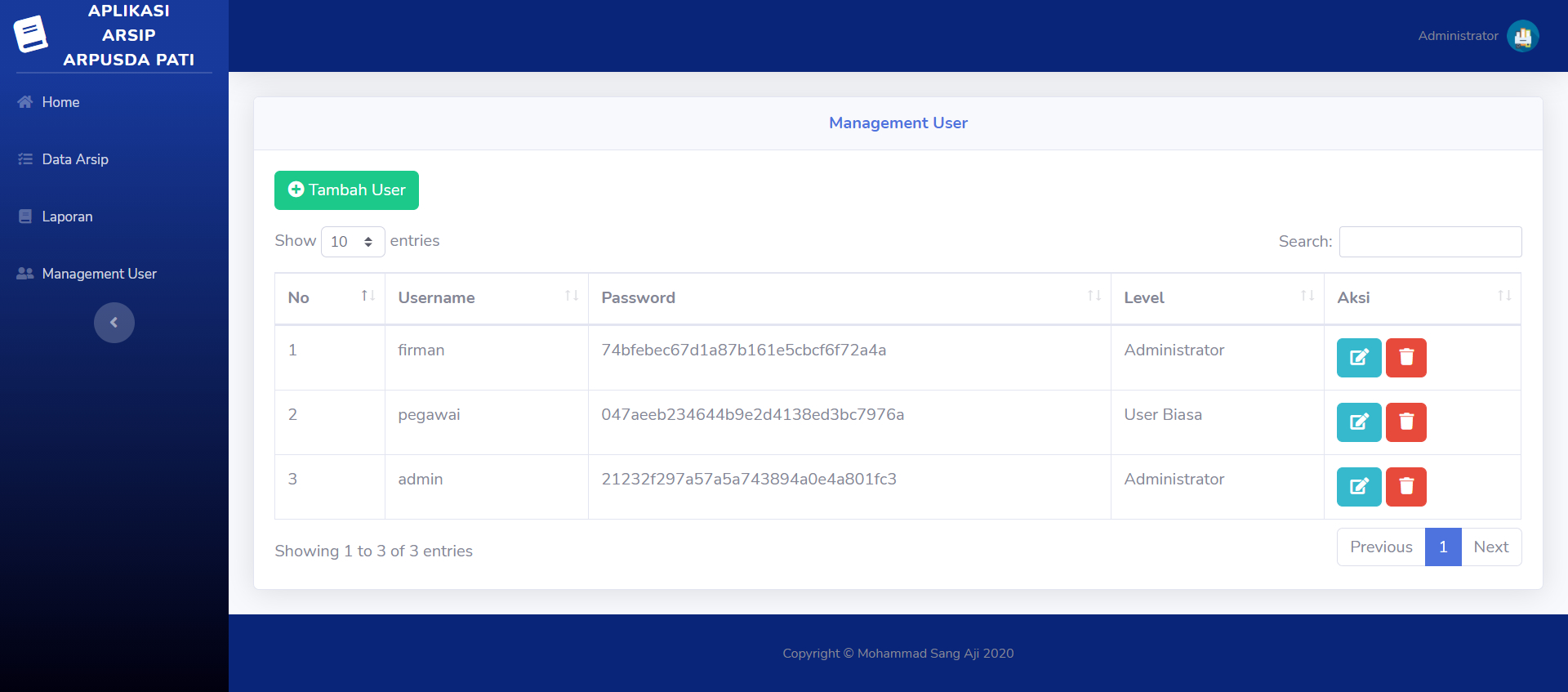Click the edit icon for user admin

pos(1358,487)
